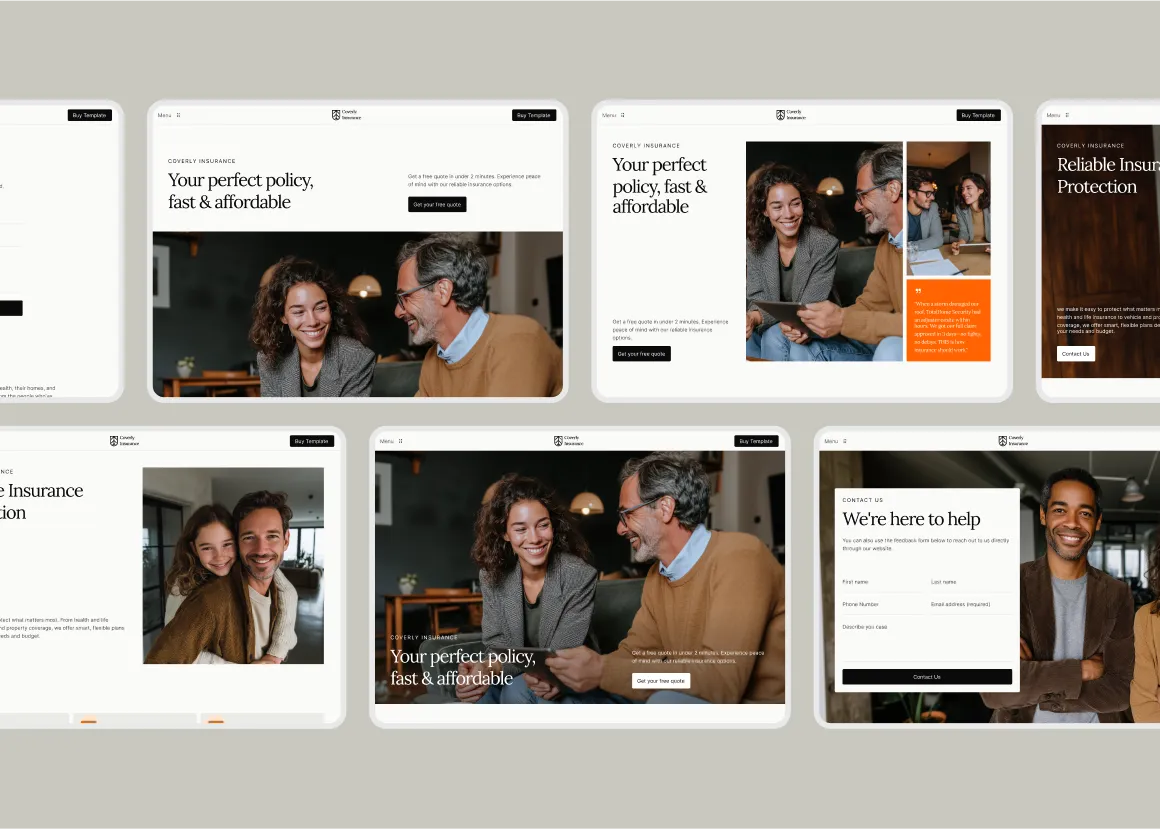The image size is (1160, 829).
Task: Focus the Email address (required) field
Action: click(x=971, y=605)
